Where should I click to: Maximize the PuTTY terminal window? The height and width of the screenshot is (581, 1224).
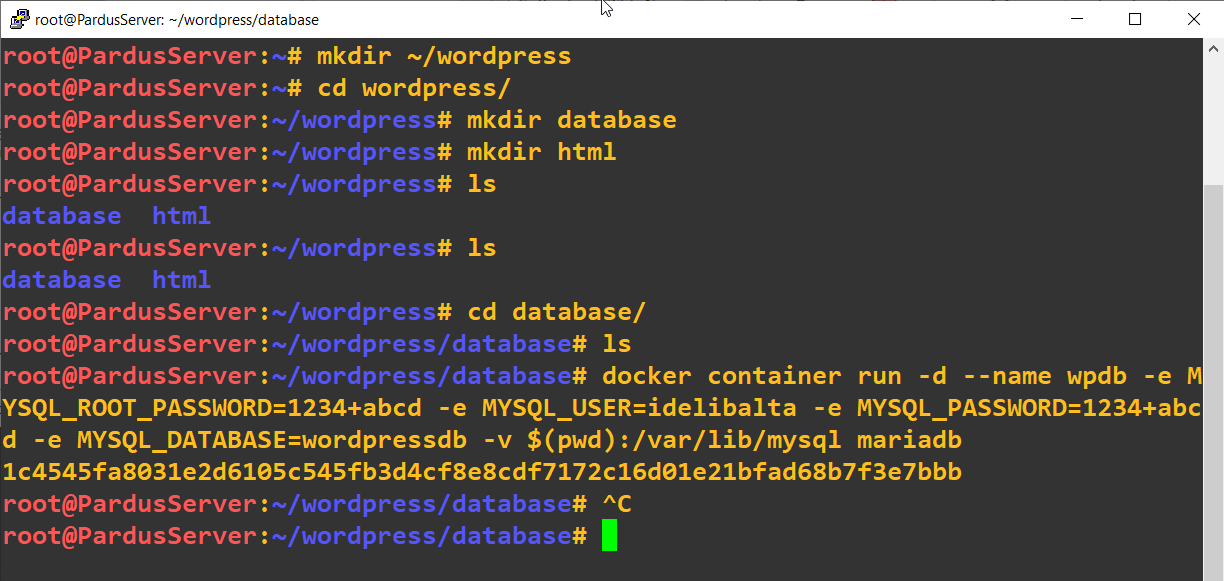point(1135,19)
